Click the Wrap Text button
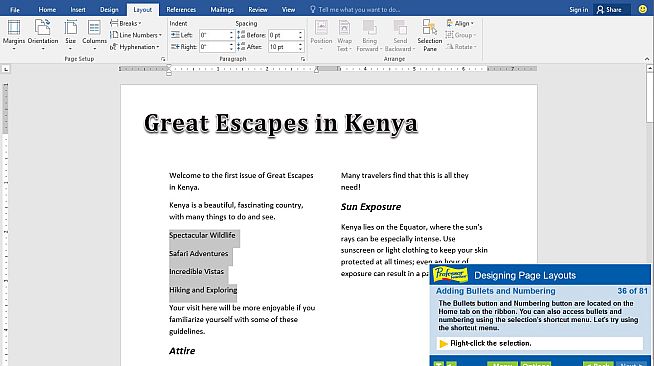This screenshot has width=654, height=366. (x=344, y=35)
